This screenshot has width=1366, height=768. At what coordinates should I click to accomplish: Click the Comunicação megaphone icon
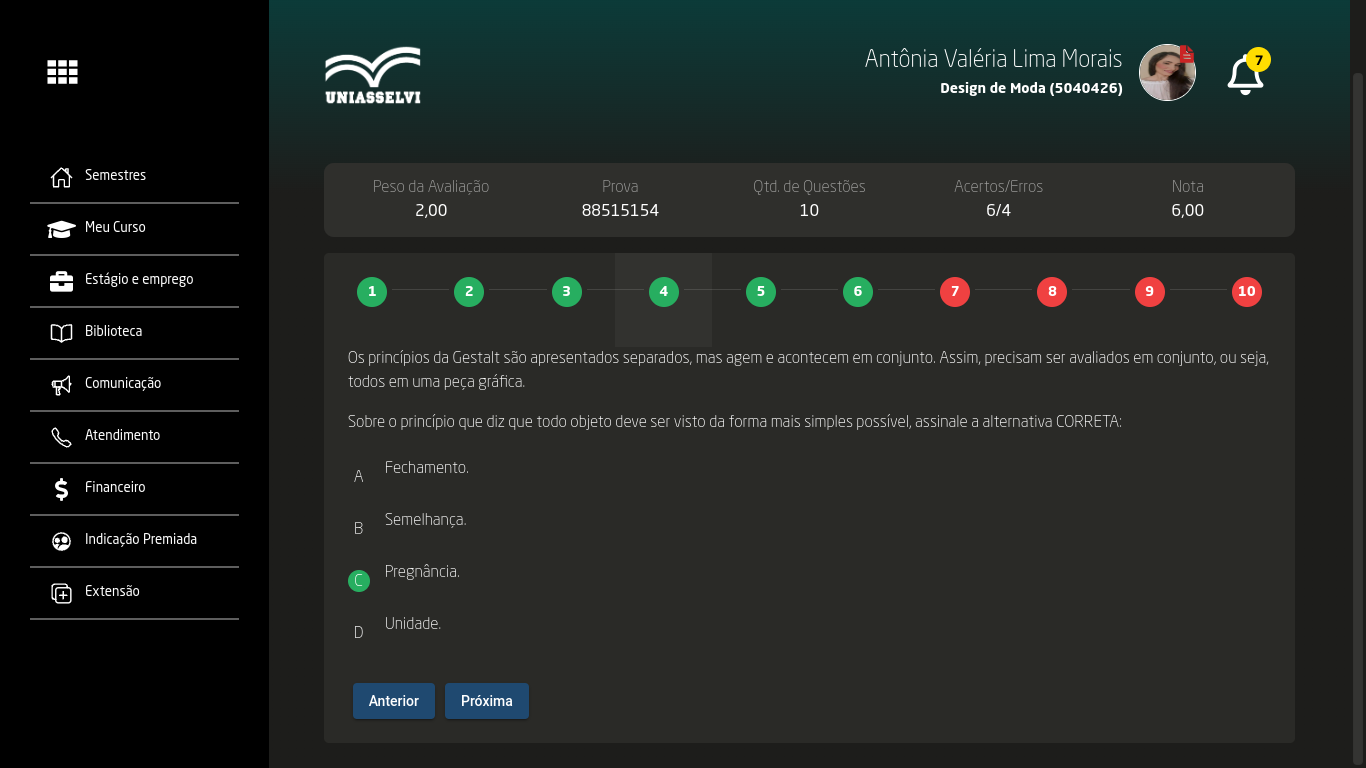[61, 385]
